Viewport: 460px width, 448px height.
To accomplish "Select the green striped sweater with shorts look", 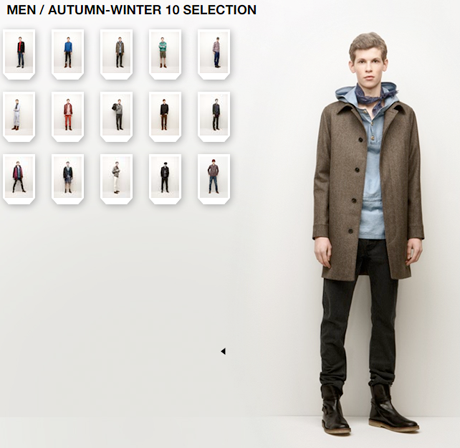I will point(165,54).
